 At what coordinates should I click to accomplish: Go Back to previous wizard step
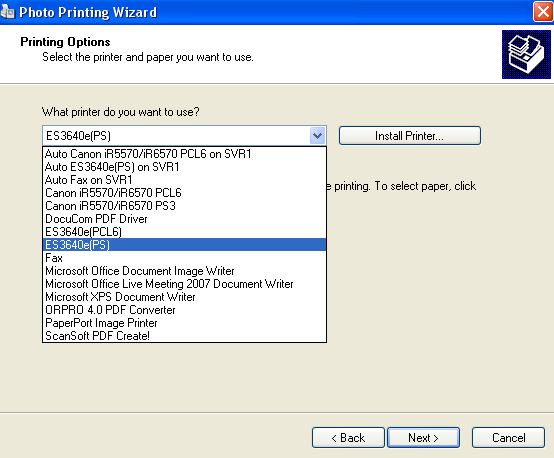(348, 438)
